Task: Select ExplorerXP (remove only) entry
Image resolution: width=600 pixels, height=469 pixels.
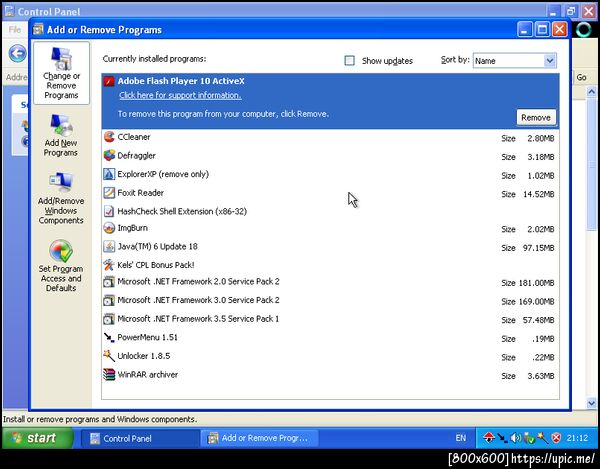Action: point(330,174)
